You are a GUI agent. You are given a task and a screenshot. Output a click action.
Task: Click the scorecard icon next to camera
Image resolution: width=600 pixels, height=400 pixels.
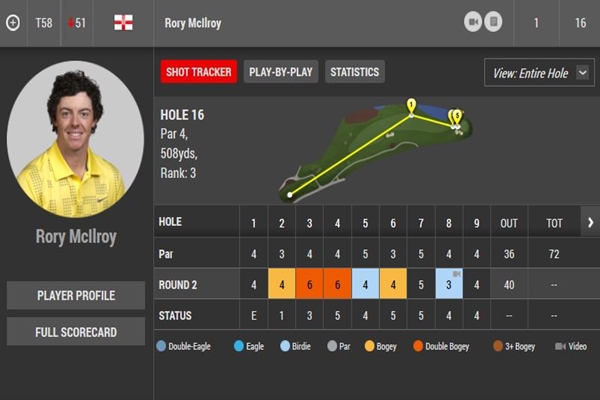point(493,22)
